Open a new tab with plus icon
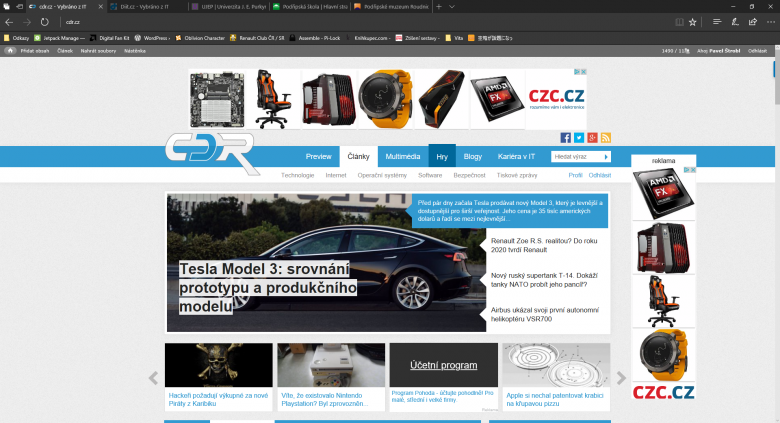 (439, 6)
